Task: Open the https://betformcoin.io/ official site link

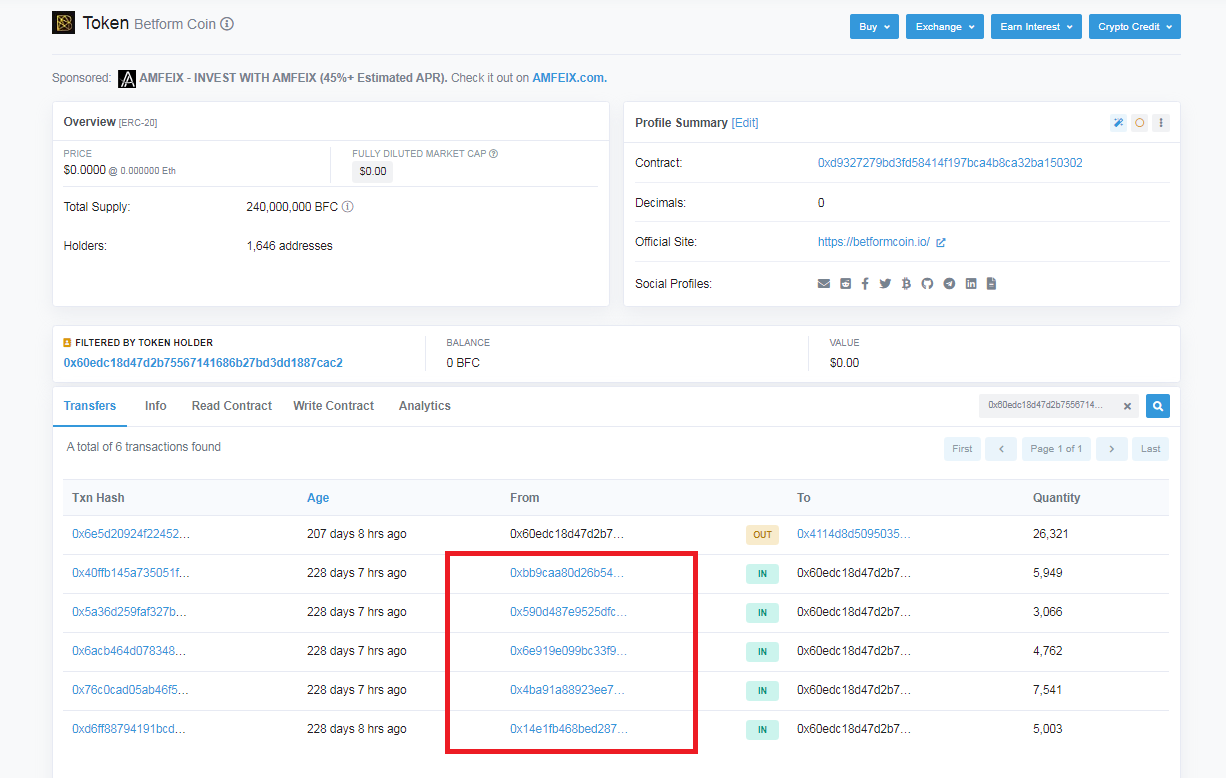Action: (x=874, y=242)
